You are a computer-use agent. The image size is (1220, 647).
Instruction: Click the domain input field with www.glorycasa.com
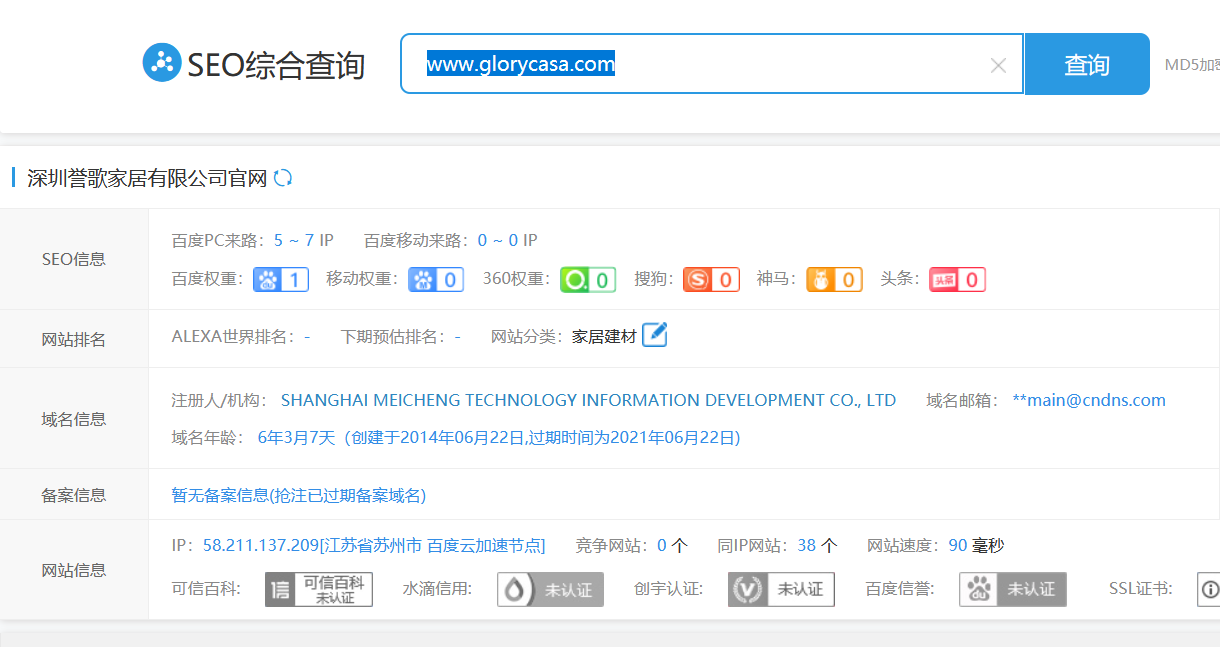point(712,64)
